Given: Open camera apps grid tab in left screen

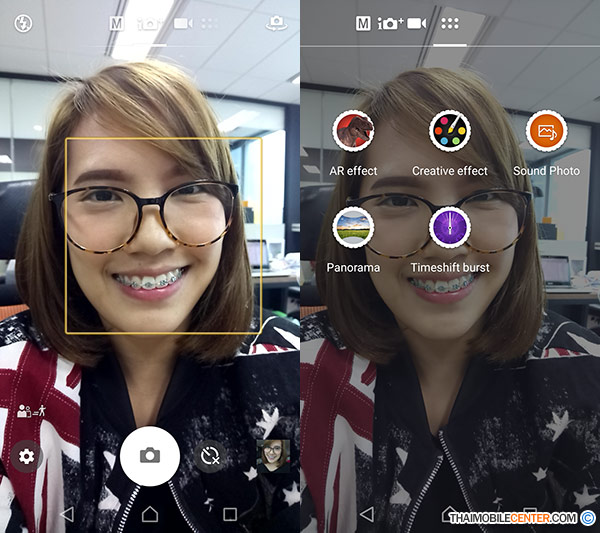Looking at the screenshot, I should click(x=210, y=23).
